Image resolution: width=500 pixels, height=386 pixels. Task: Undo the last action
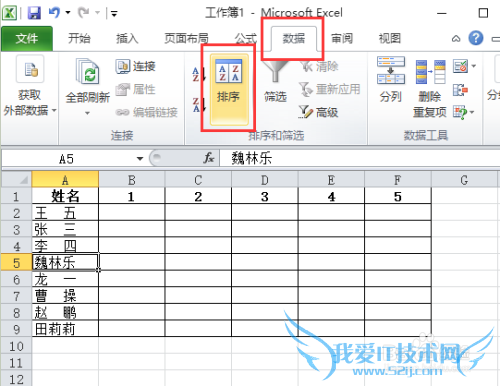click(x=54, y=13)
